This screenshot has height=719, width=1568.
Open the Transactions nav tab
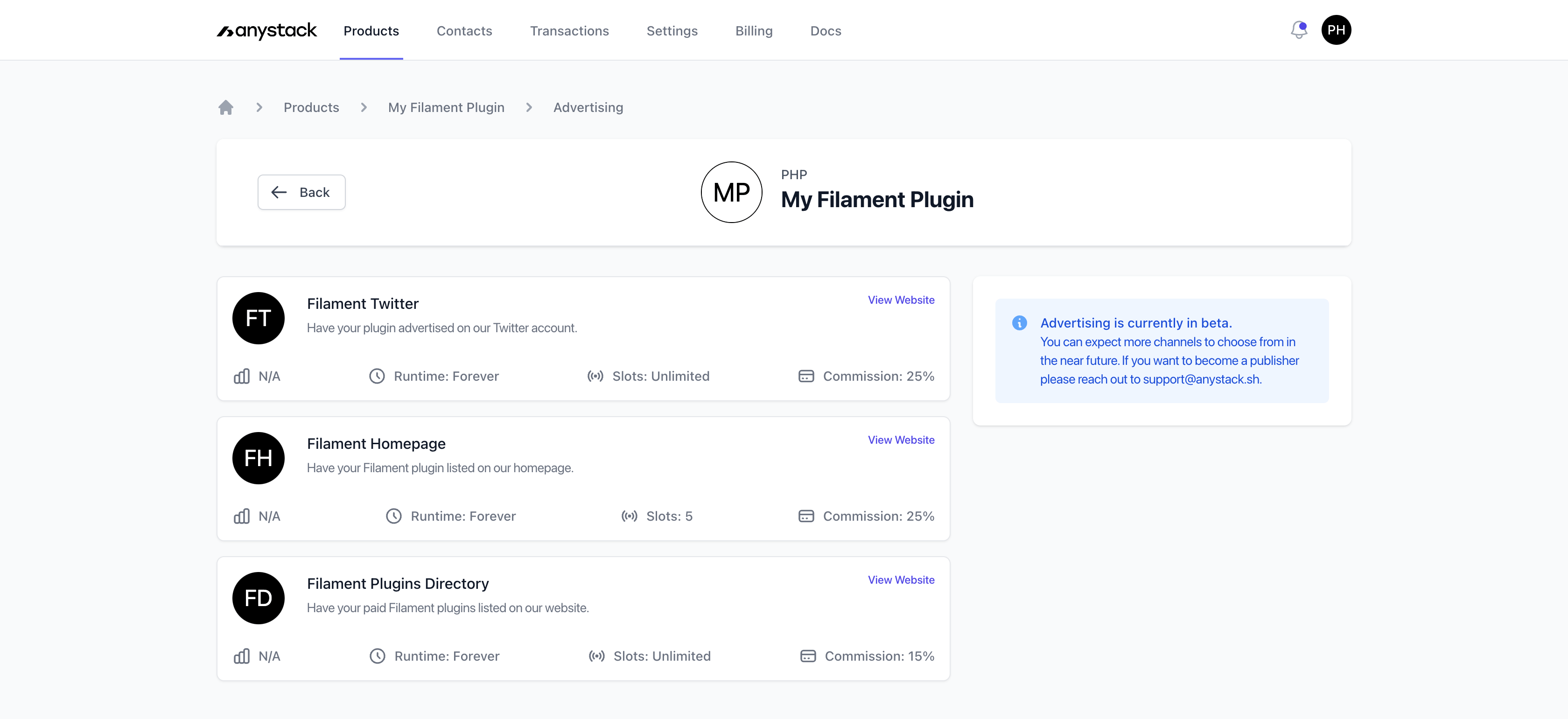coord(569,31)
